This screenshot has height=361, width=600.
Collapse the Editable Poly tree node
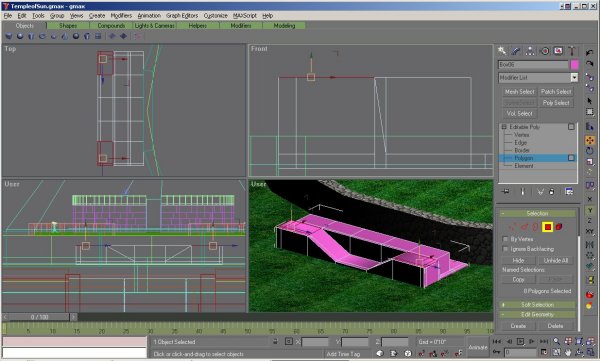coord(504,127)
